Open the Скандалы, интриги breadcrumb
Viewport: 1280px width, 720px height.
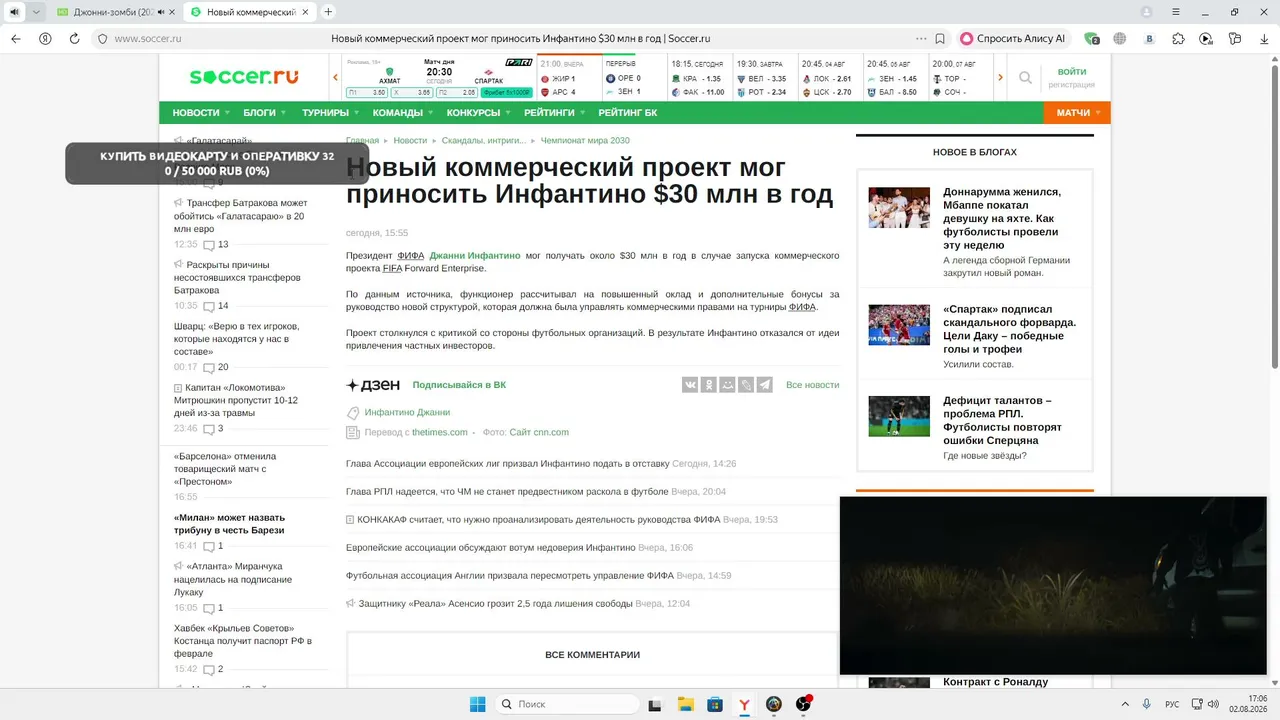pyautogui.click(x=484, y=141)
